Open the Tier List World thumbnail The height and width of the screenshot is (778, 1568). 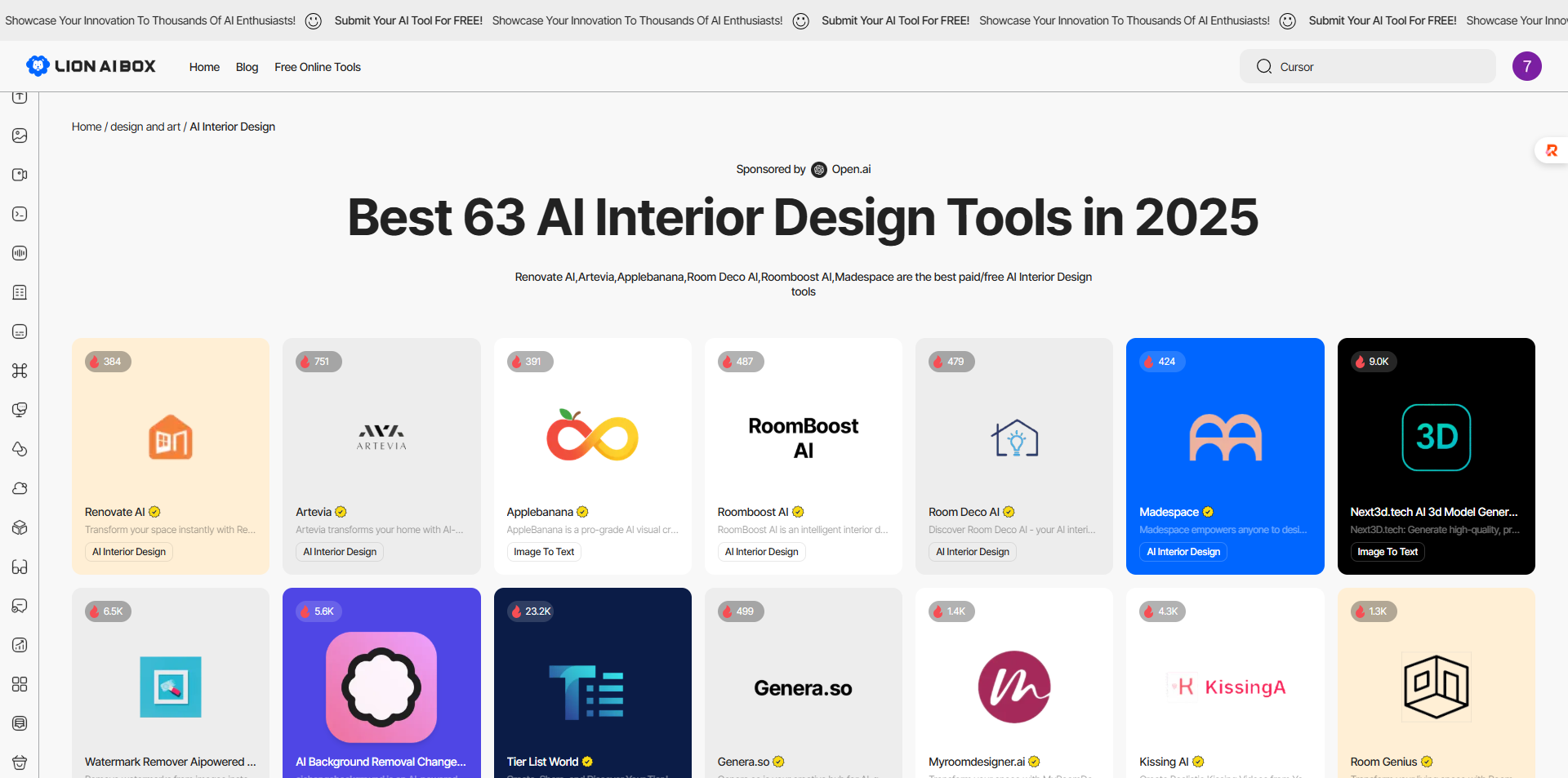pyautogui.click(x=586, y=692)
